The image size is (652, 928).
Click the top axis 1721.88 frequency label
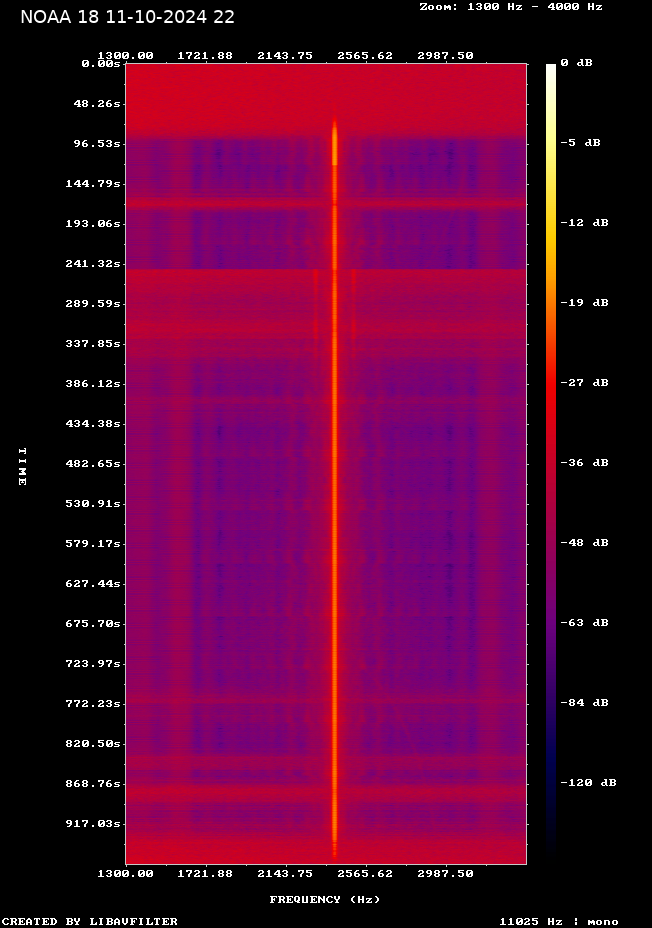click(205, 56)
